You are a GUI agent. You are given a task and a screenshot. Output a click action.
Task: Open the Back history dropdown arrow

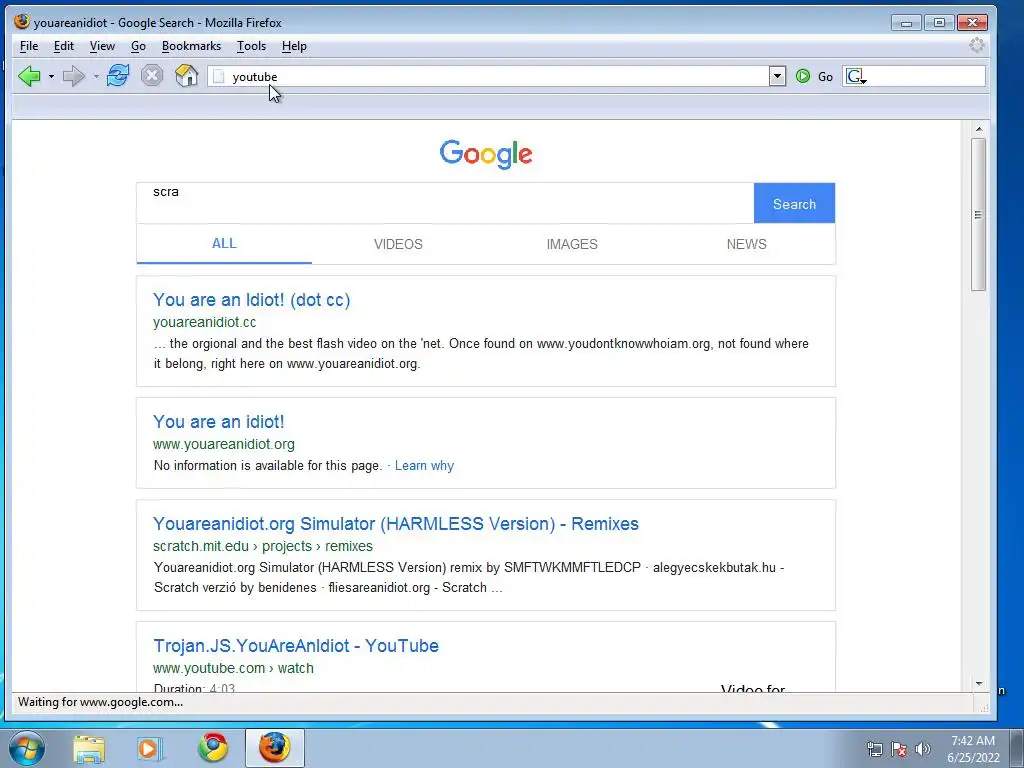[x=51, y=76]
